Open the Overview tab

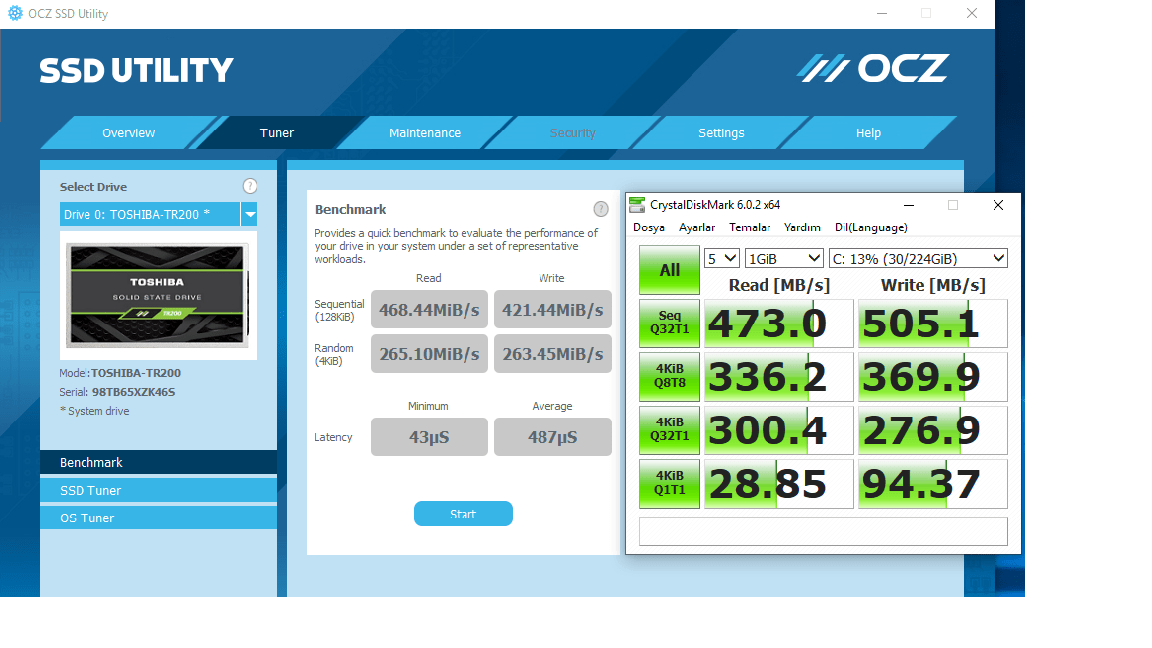pyautogui.click(x=129, y=133)
